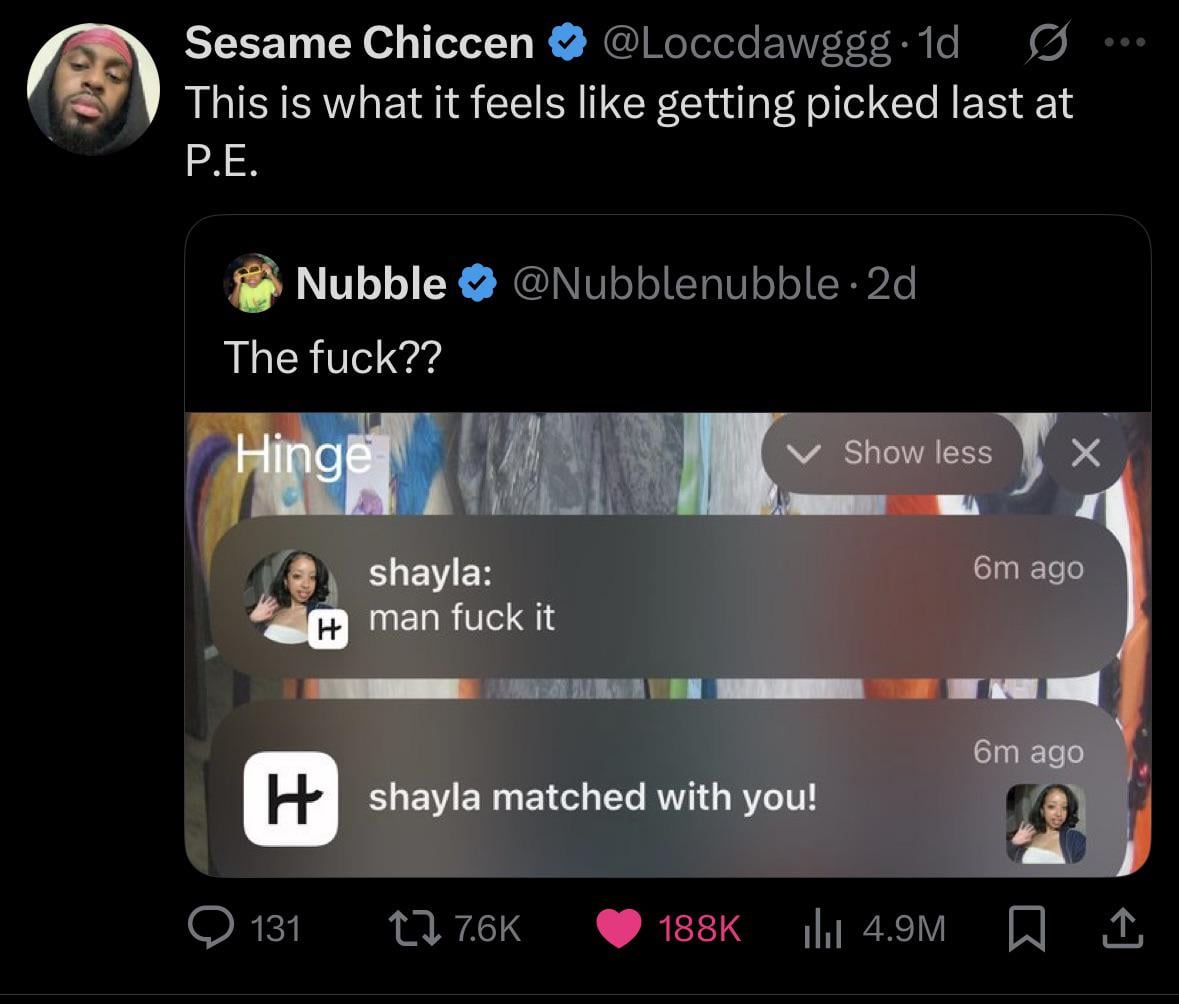Image resolution: width=1179 pixels, height=1004 pixels.
Task: Click the Grok slashed-circle icon
Action: point(1045,43)
